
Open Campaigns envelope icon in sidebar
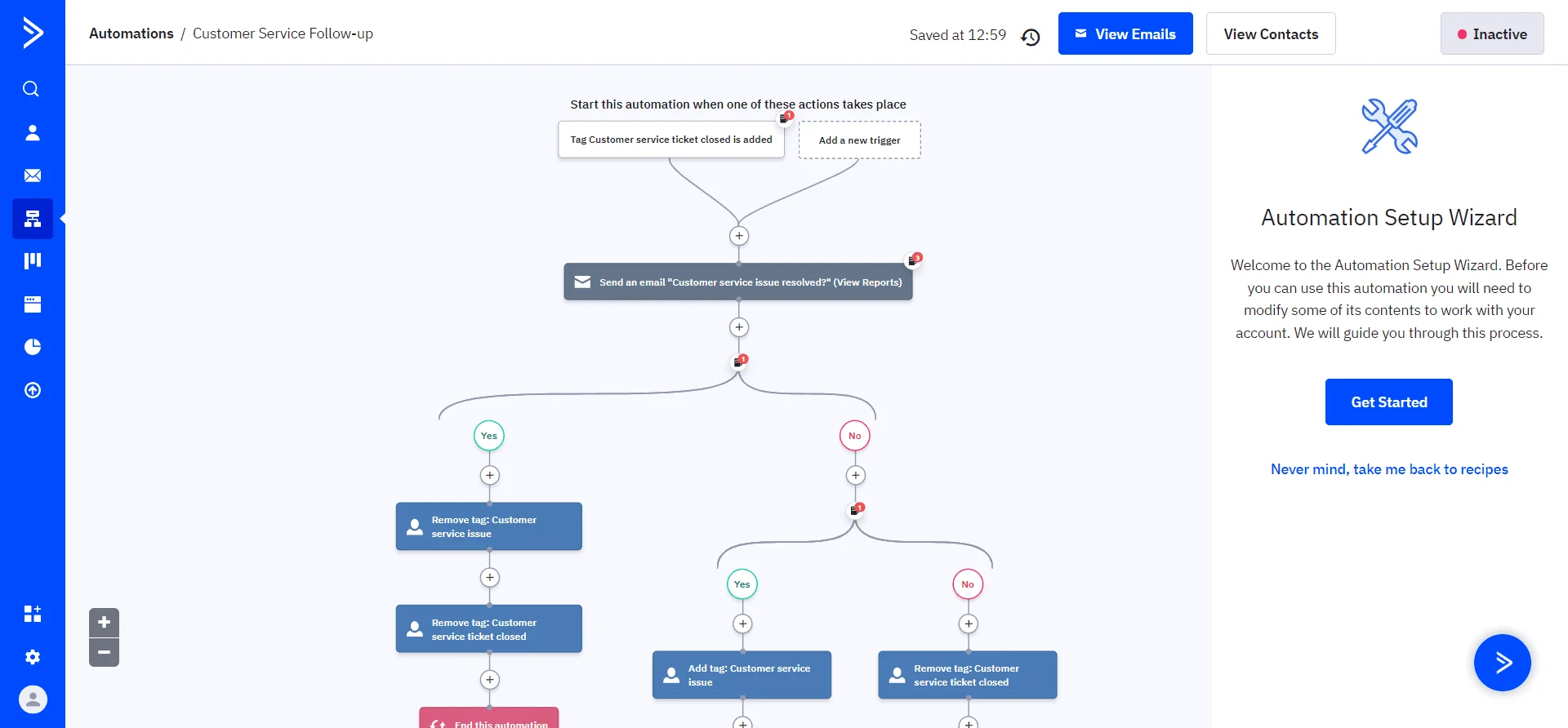[33, 175]
